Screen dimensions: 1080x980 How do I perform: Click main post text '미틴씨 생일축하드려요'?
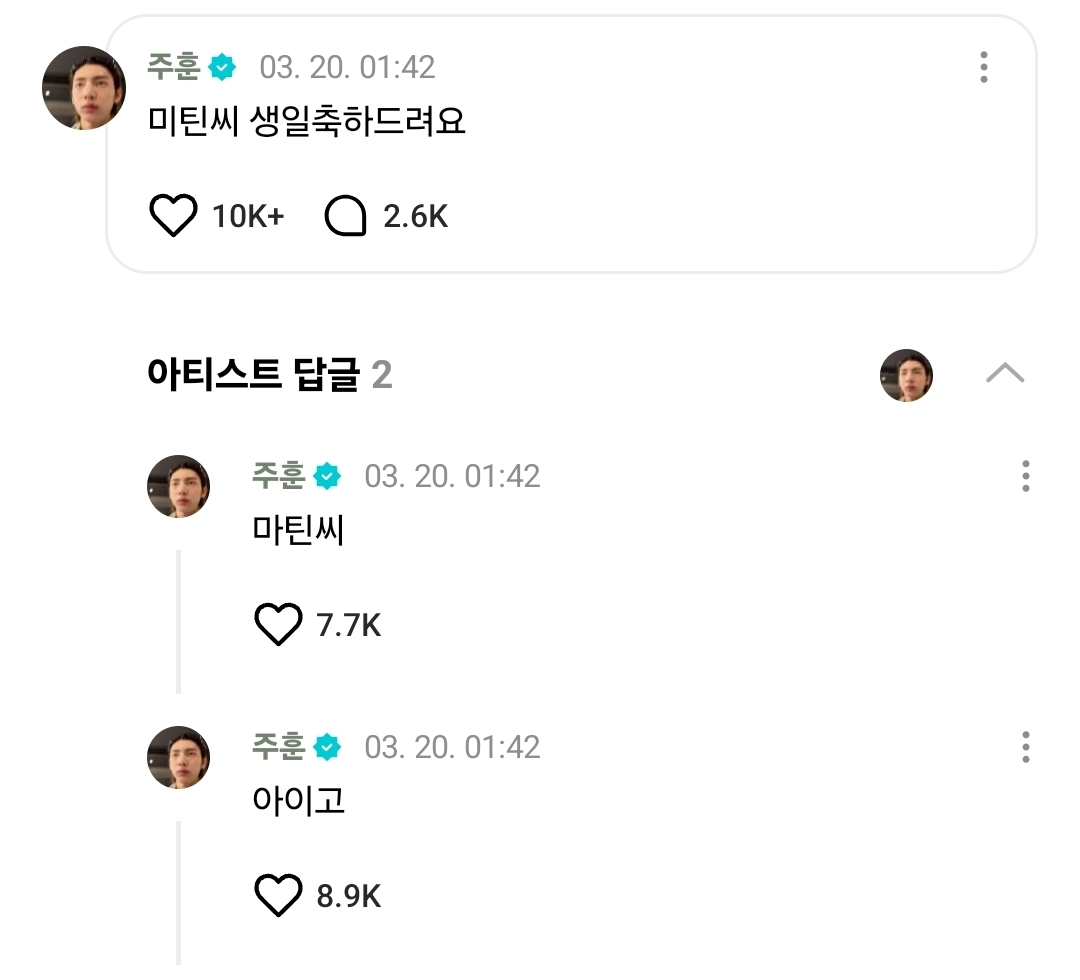pos(306,121)
